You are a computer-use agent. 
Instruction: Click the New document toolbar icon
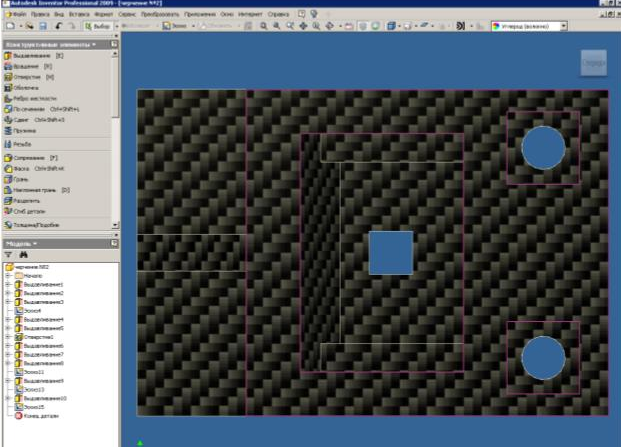coord(10,26)
